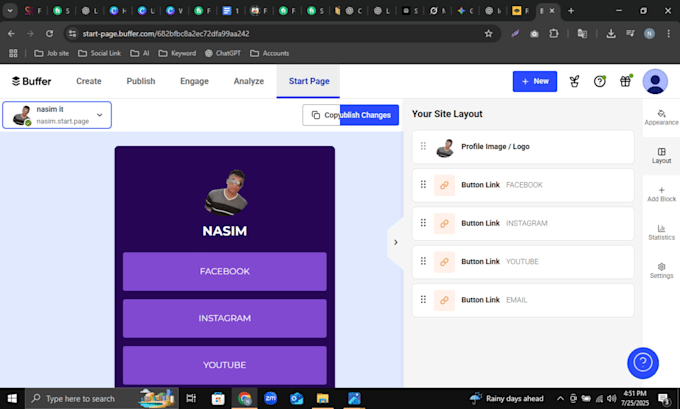
Task: Open the Statistics panel
Action: click(661, 232)
